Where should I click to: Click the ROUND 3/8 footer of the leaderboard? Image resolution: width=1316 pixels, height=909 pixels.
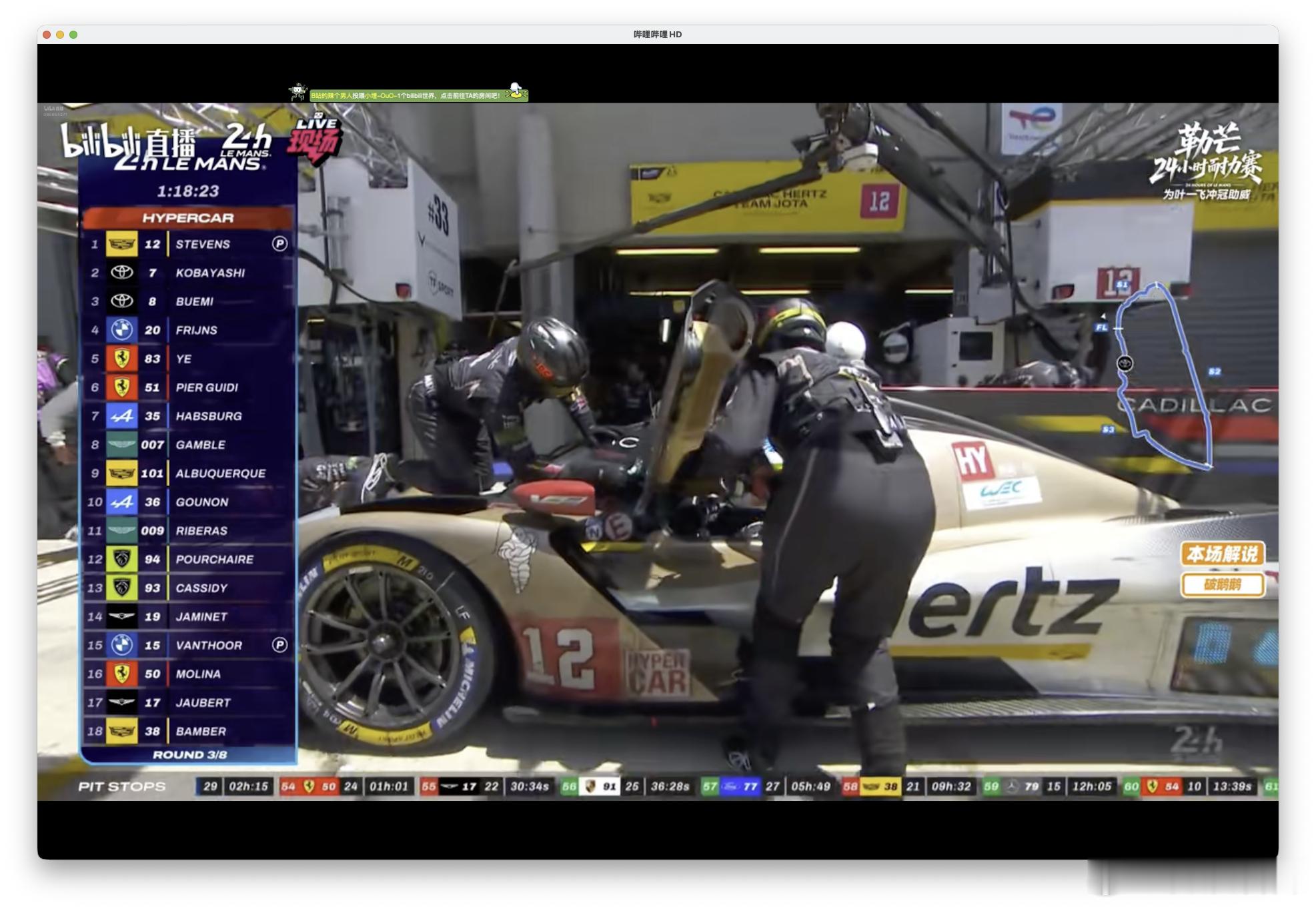(x=189, y=755)
